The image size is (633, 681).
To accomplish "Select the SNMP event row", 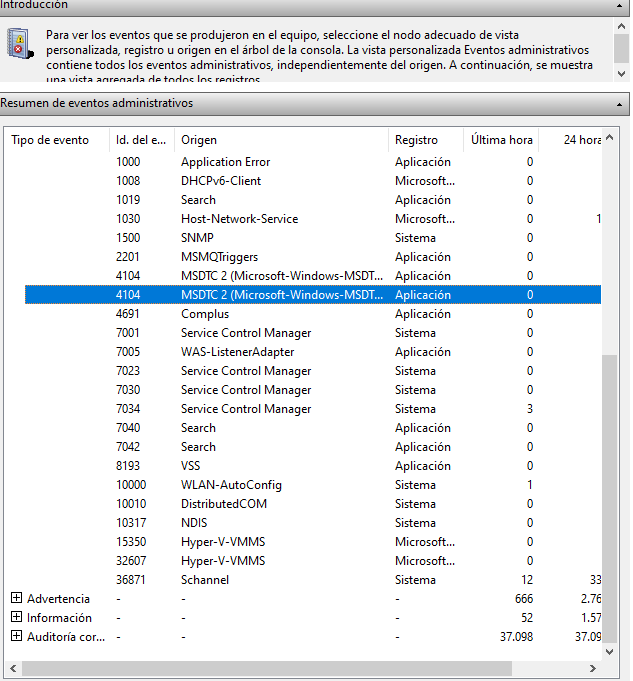I will point(313,238).
